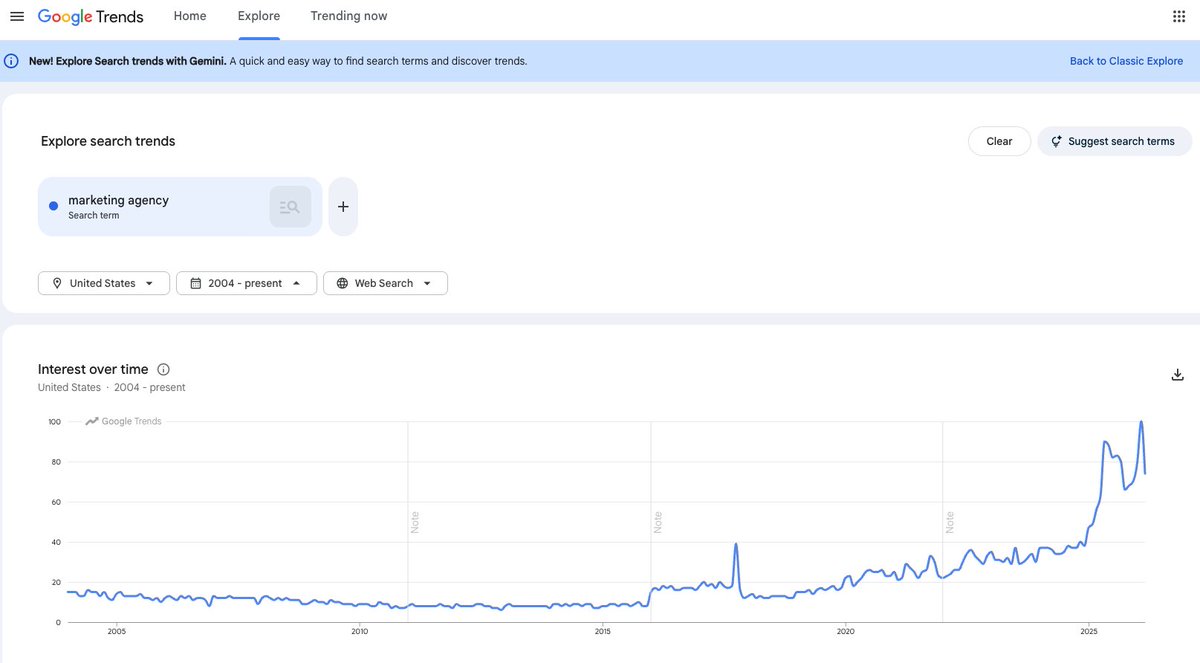This screenshot has width=1200, height=663.
Task: Click the Suggest search terms button
Action: (x=1114, y=141)
